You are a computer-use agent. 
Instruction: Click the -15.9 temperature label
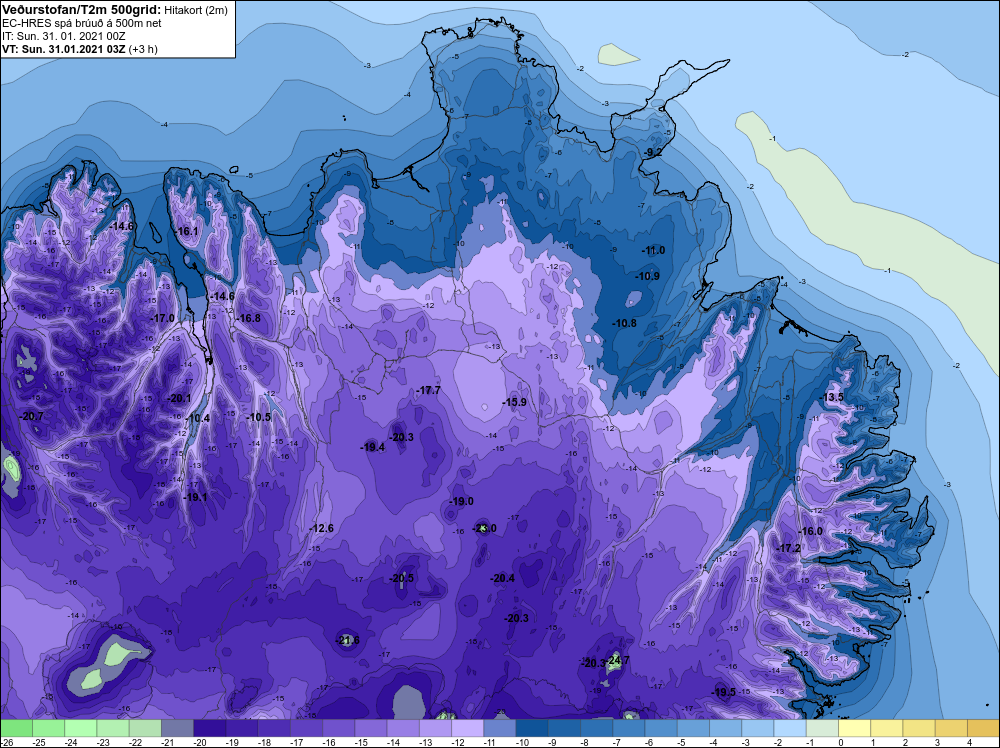[514, 402]
